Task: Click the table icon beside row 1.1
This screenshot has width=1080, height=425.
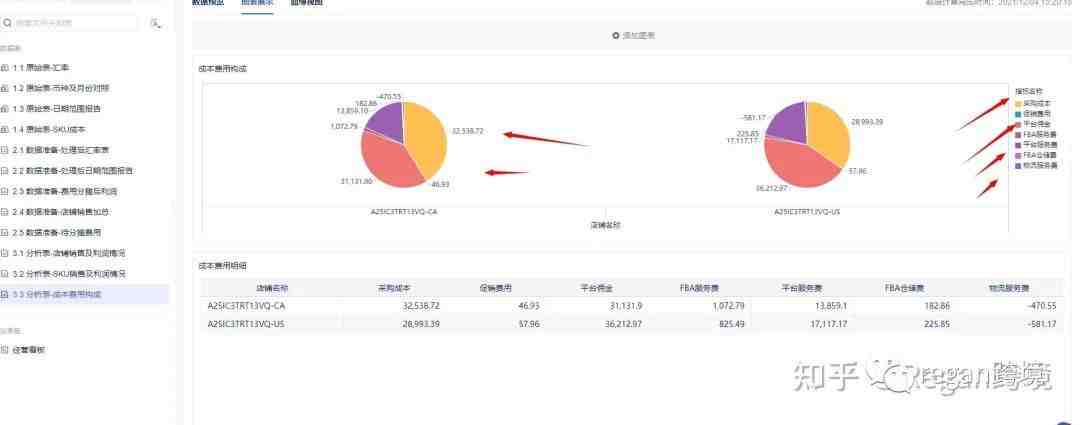Action: click(x=5, y=68)
